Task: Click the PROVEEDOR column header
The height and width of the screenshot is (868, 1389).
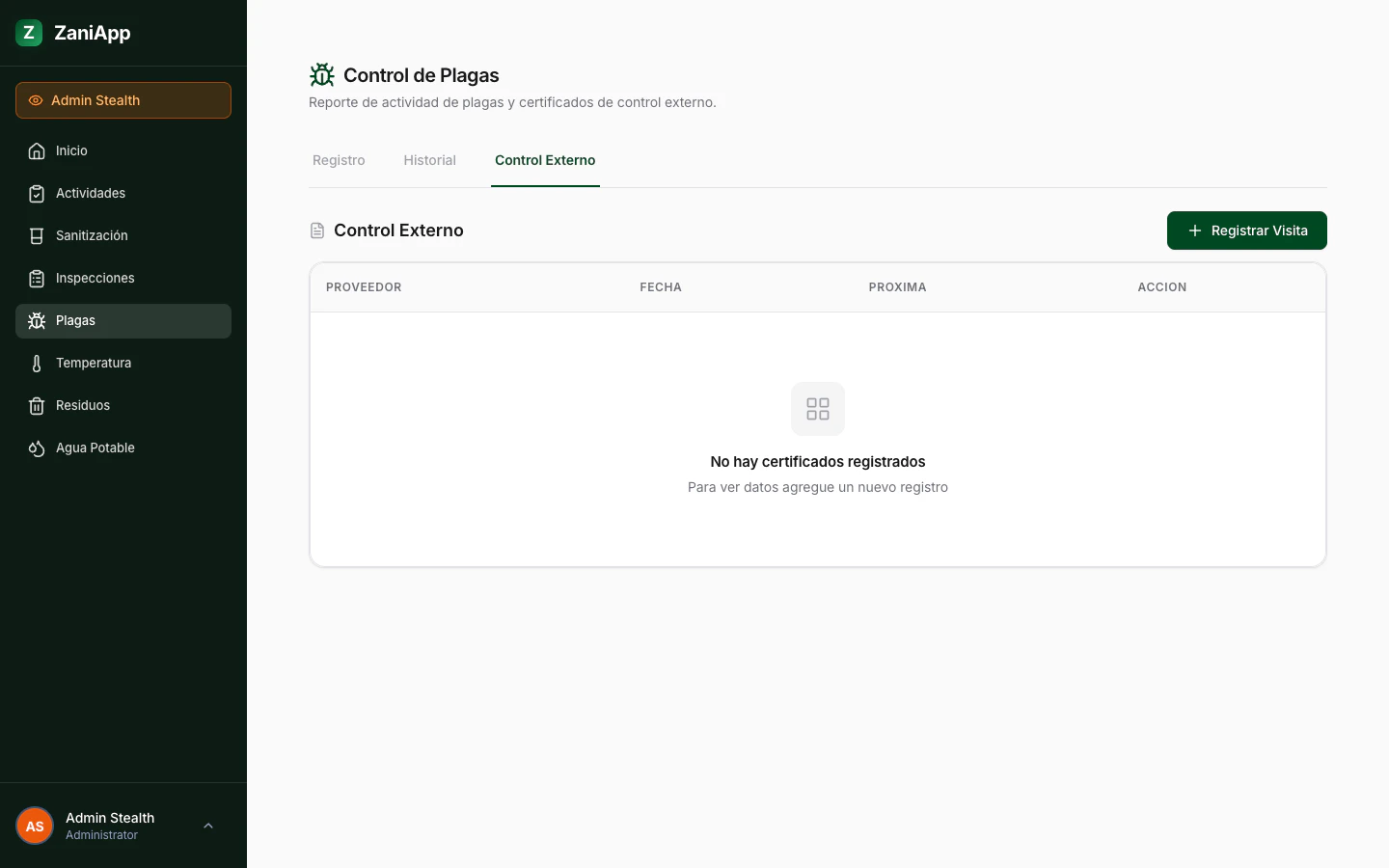Action: click(364, 286)
